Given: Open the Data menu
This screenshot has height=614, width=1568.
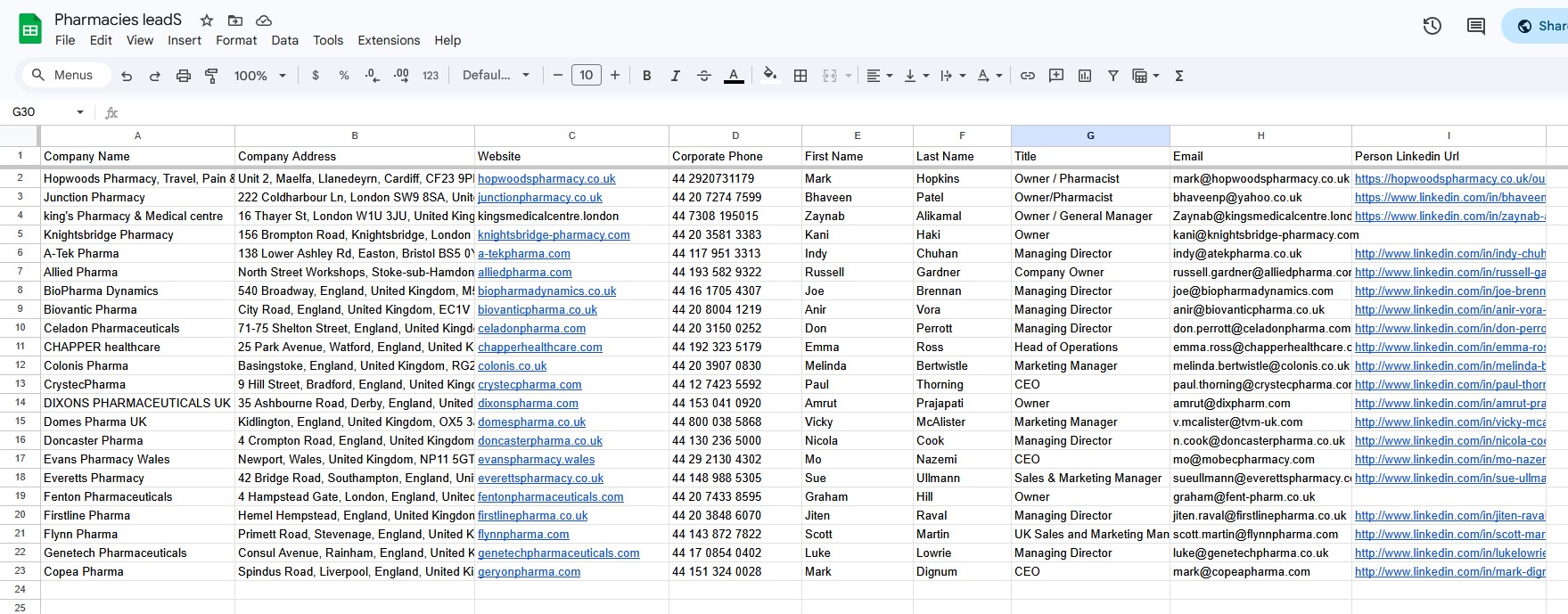Looking at the screenshot, I should [285, 40].
